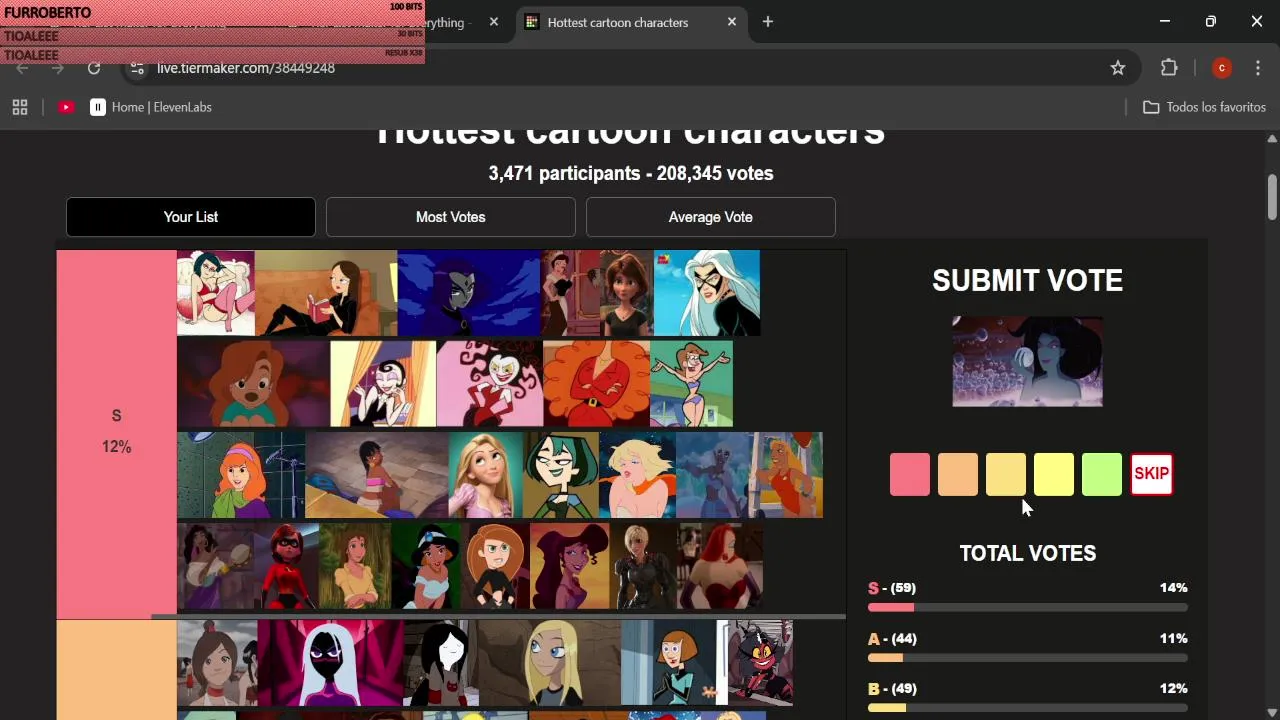View site information icon in address bar
The image size is (1280, 720).
click(138, 68)
